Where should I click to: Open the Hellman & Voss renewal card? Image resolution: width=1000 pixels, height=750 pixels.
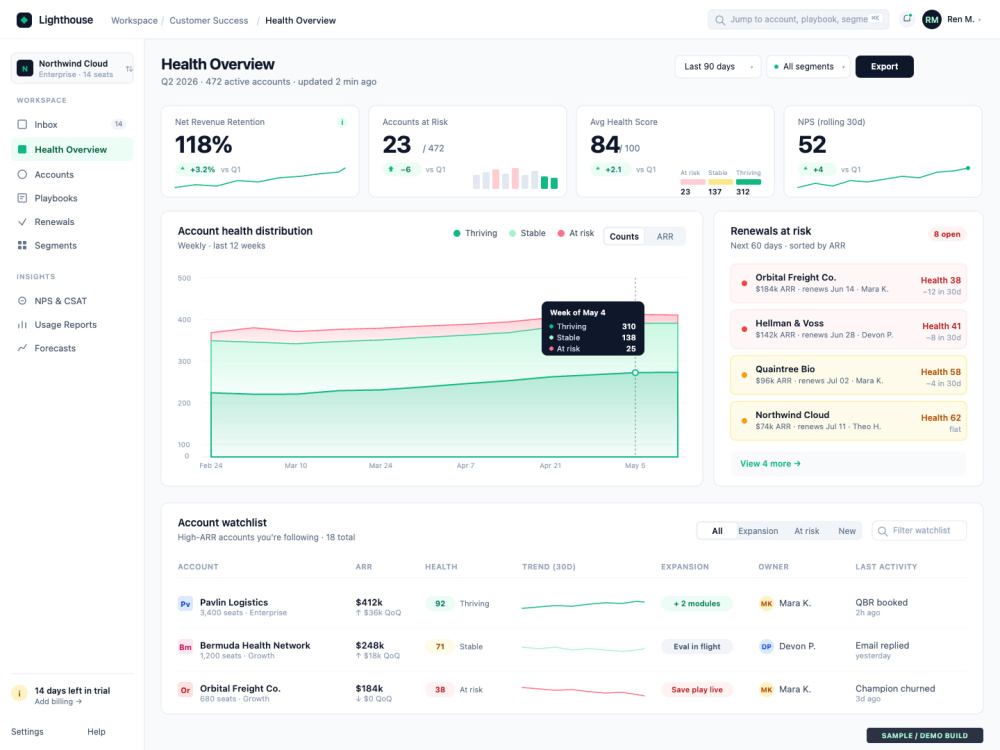tap(848, 328)
